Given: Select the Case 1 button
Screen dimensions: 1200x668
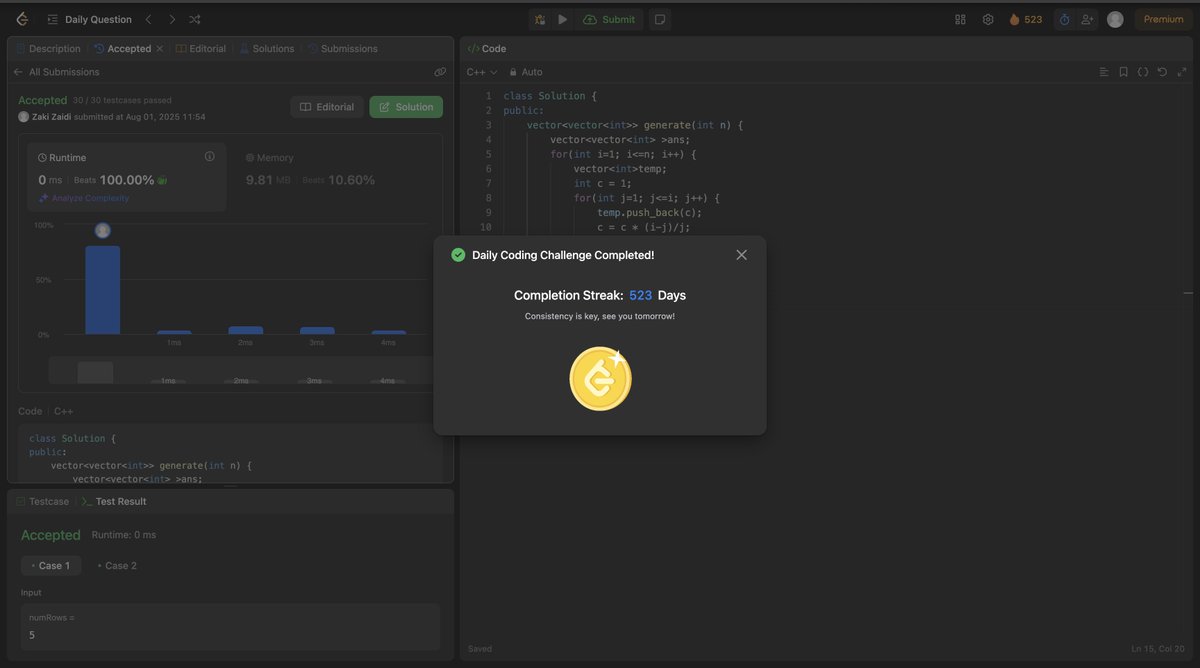Looking at the screenshot, I should tap(51, 565).
